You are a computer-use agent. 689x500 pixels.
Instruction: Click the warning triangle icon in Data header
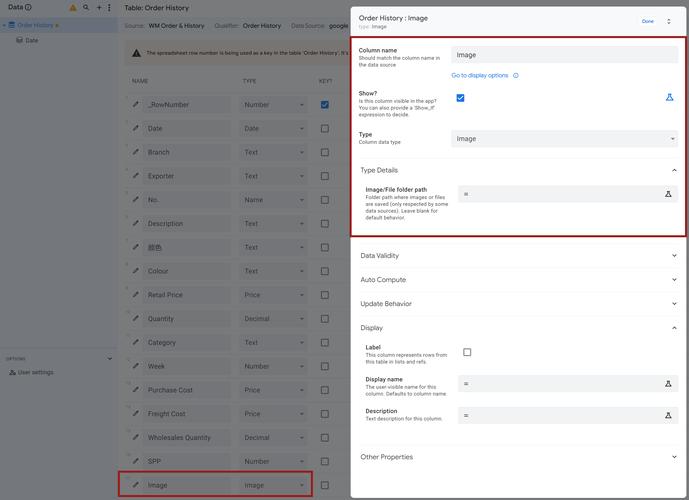pyautogui.click(x=73, y=8)
